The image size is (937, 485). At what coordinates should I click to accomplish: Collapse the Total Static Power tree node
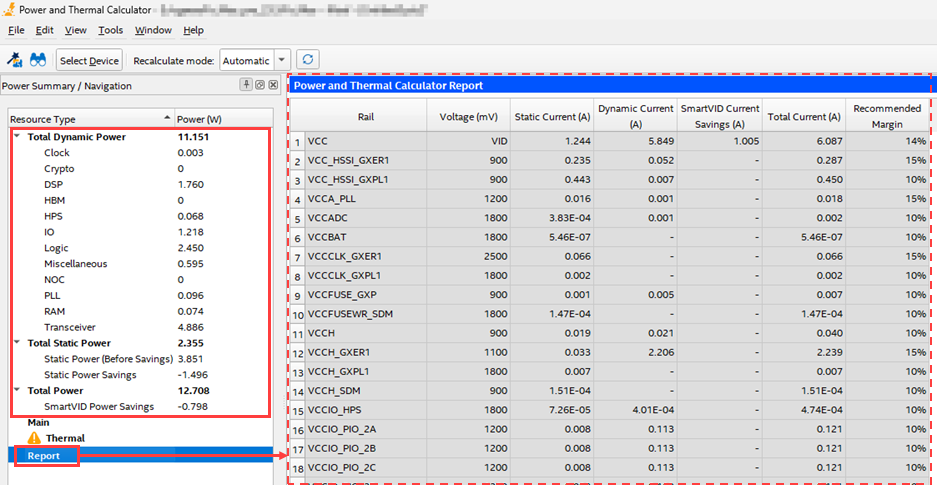click(17, 342)
